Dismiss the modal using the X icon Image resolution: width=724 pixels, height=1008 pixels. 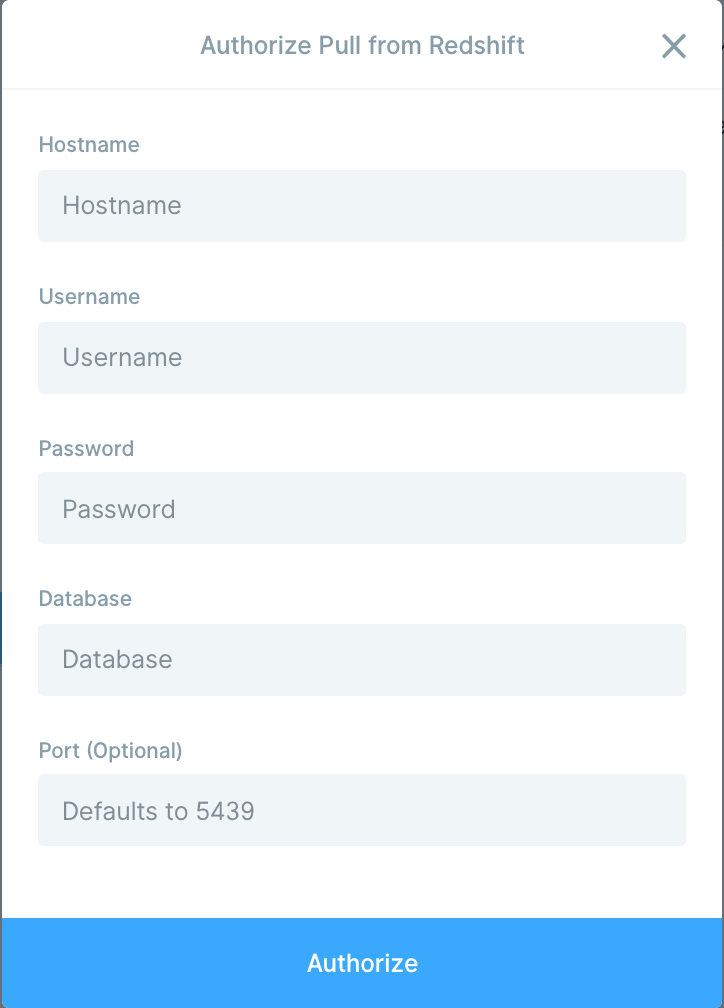point(673,46)
